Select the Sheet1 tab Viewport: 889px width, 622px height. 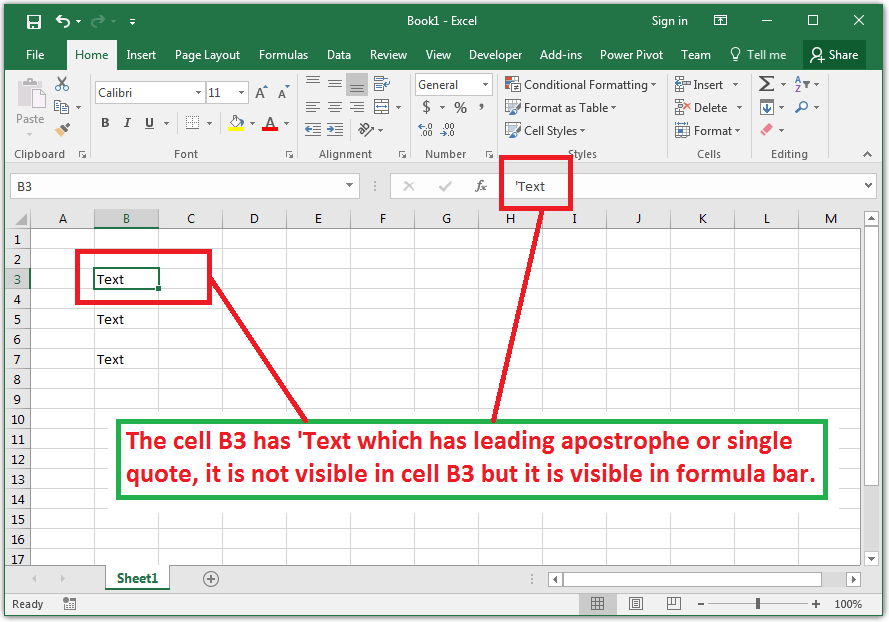pyautogui.click(x=137, y=578)
